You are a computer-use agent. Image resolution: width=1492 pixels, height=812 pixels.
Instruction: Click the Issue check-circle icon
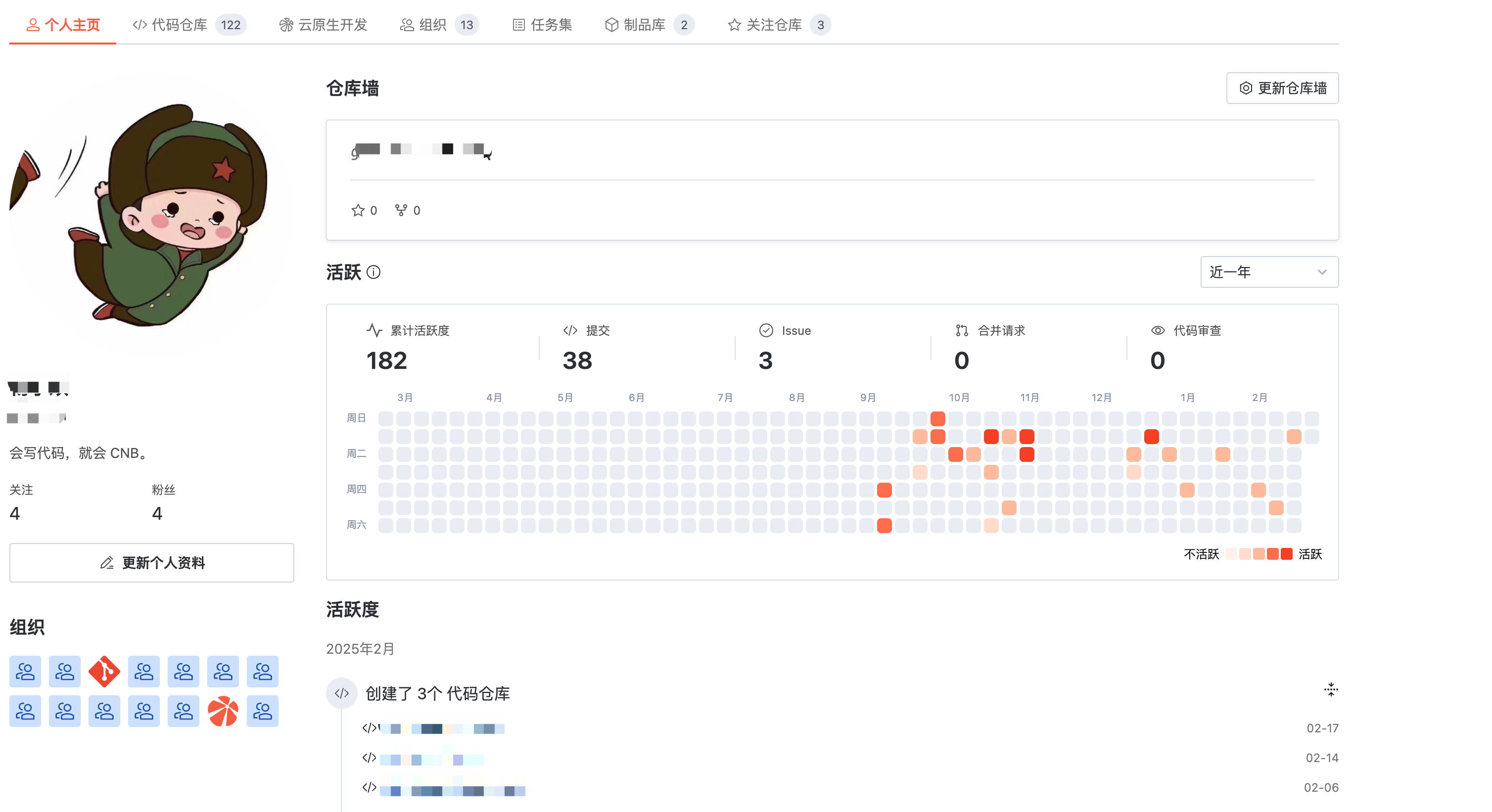(766, 330)
